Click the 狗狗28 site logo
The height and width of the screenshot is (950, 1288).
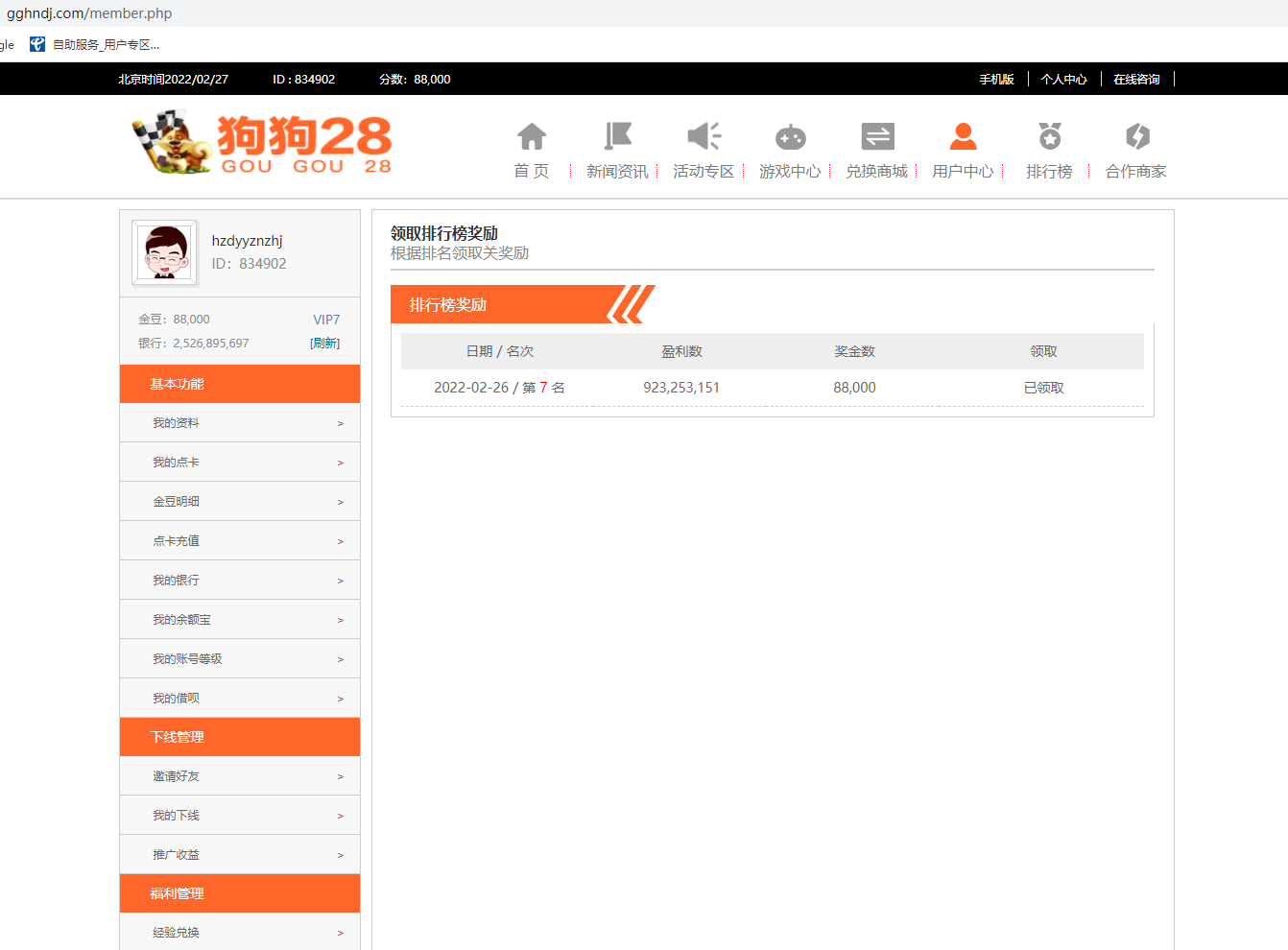(262, 144)
